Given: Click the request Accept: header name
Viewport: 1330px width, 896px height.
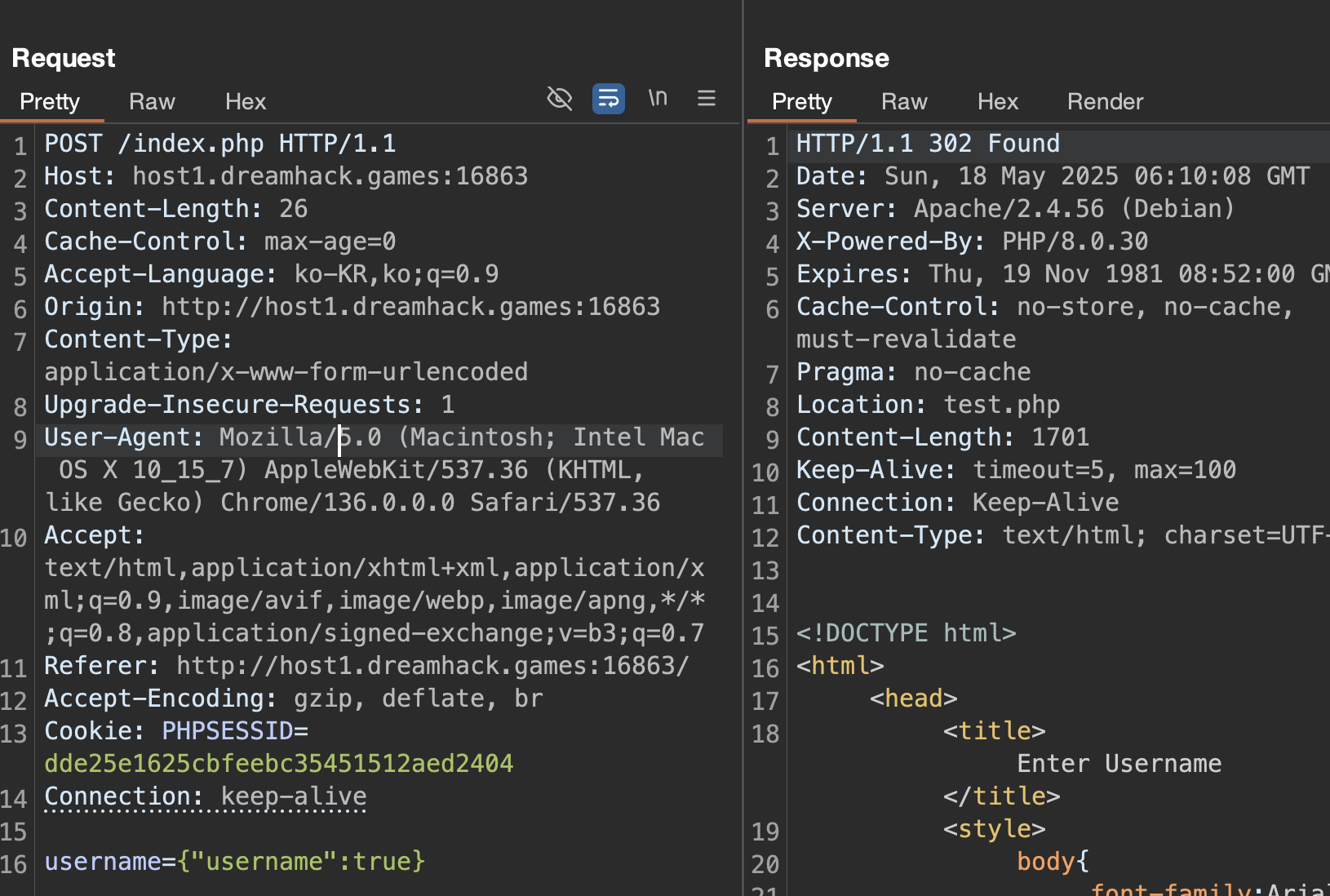Looking at the screenshot, I should click(95, 535).
